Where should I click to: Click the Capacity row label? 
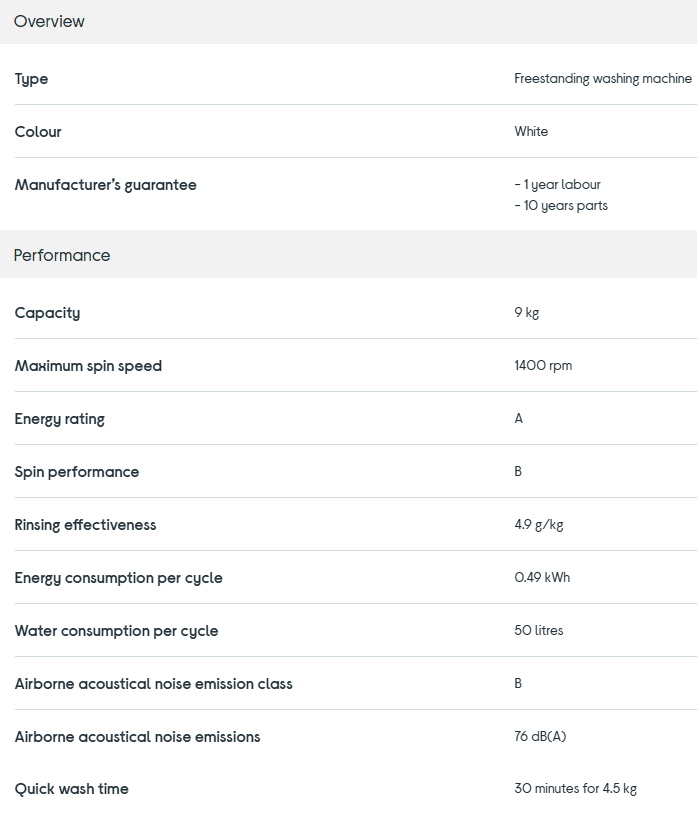point(47,313)
